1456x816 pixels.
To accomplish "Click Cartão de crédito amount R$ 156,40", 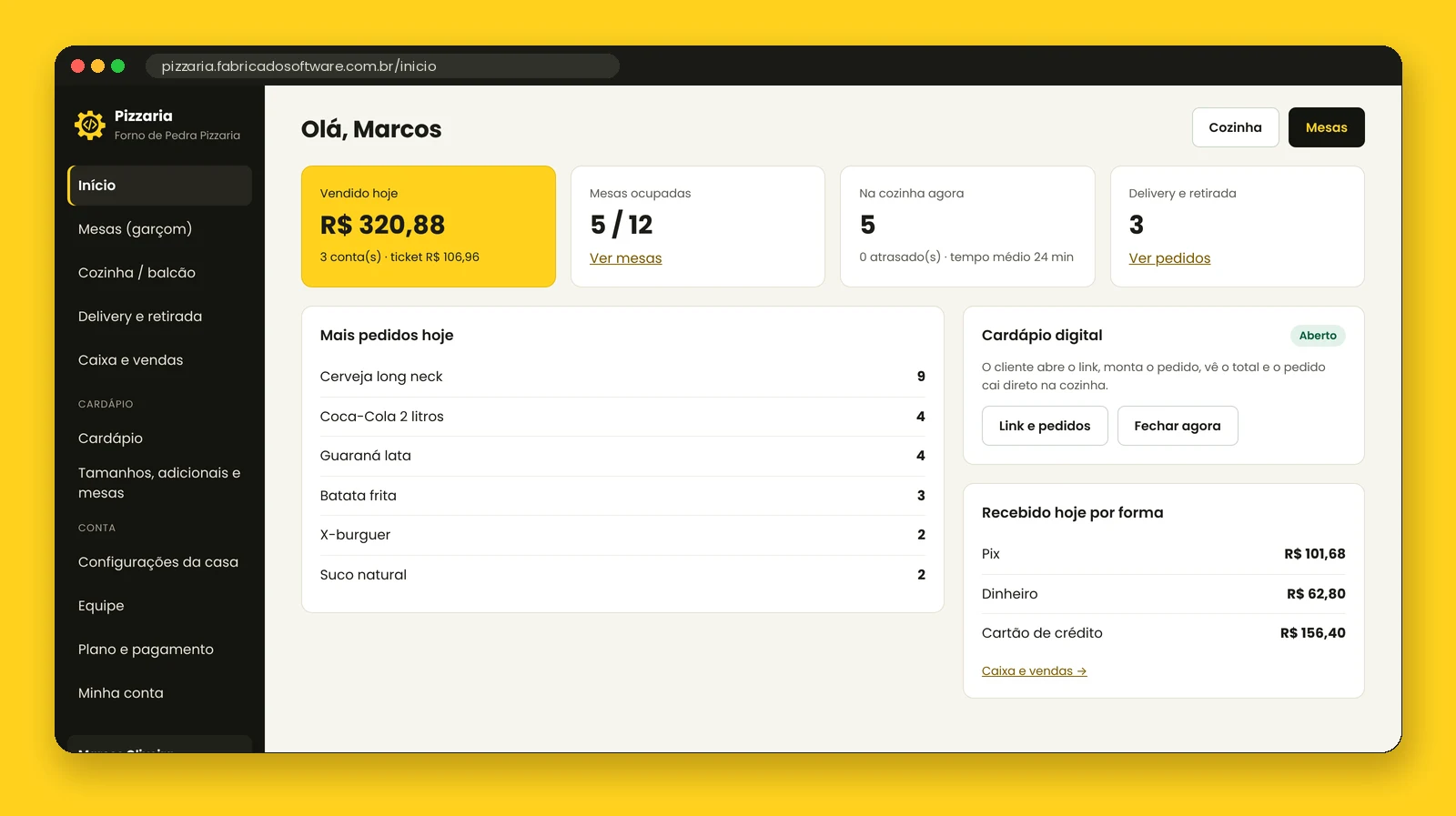I will [x=1312, y=633].
